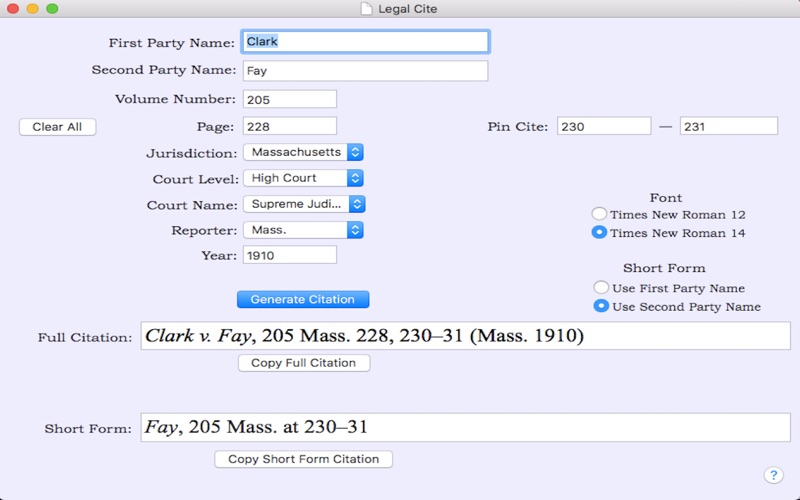Screen dimensions: 800x500
Task: Click the Jurisdiction label
Action: point(191,154)
